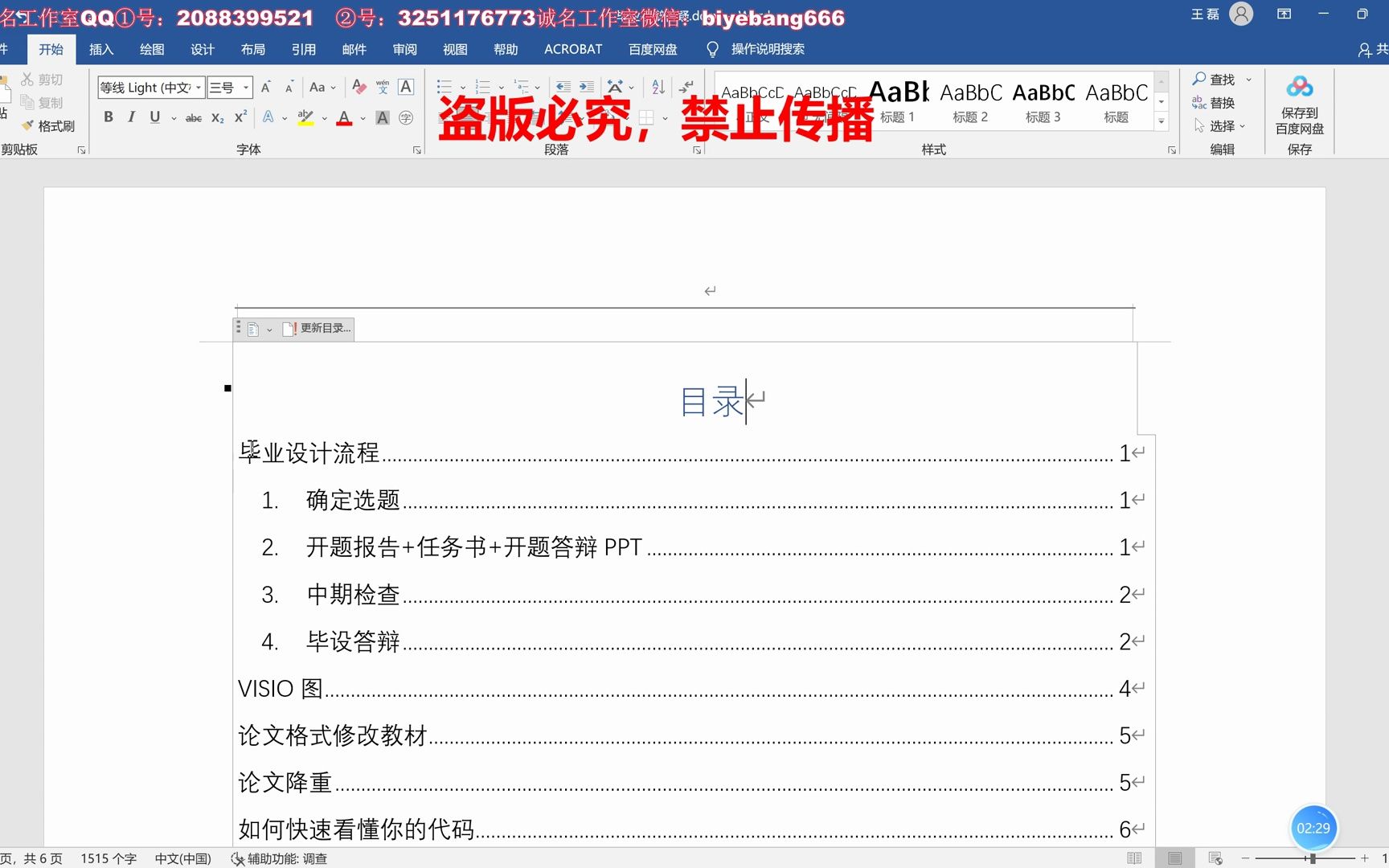Switch to Web Layout view
Image resolution: width=1389 pixels, height=868 pixels.
tap(1215, 858)
